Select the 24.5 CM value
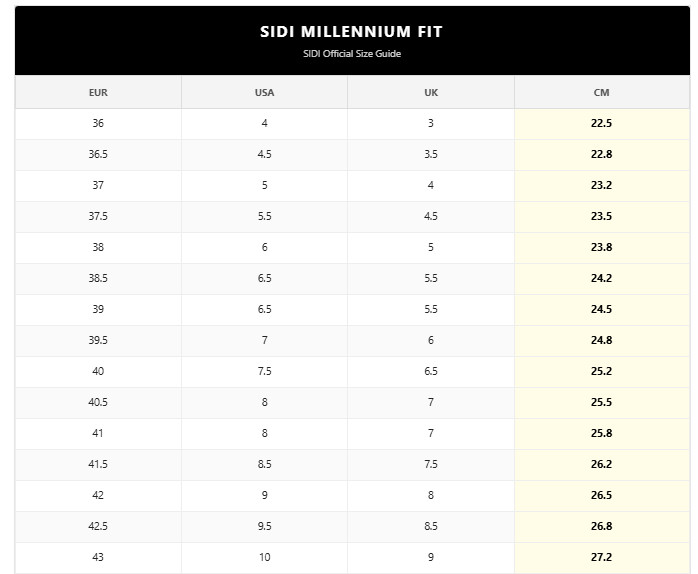The image size is (698, 574). point(601,309)
